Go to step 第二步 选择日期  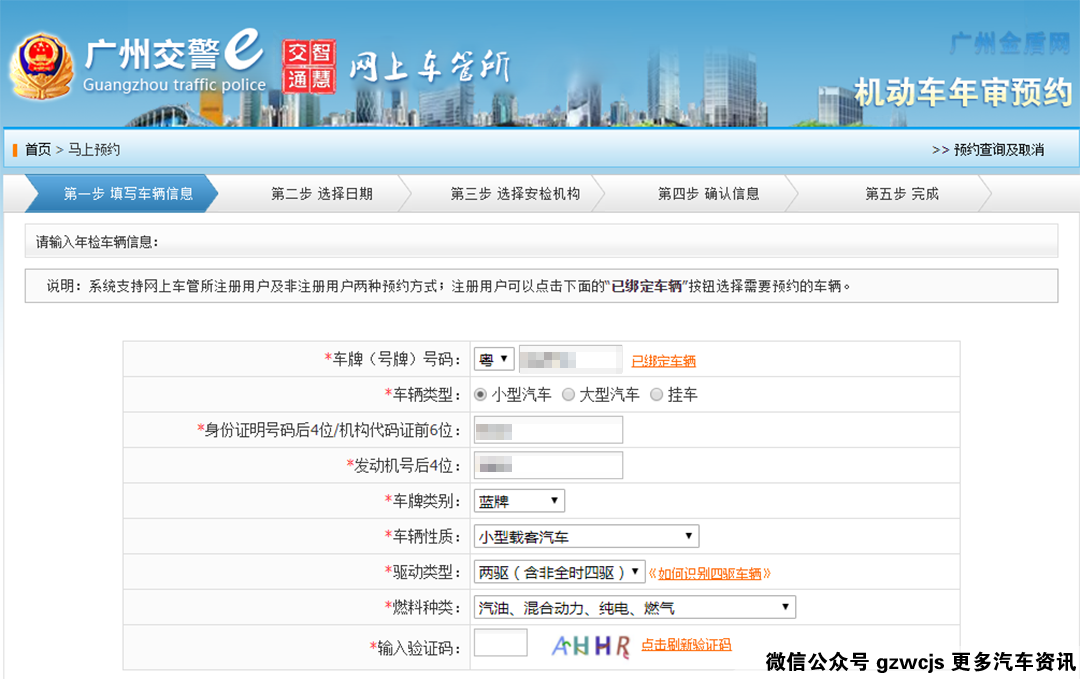tap(321, 194)
